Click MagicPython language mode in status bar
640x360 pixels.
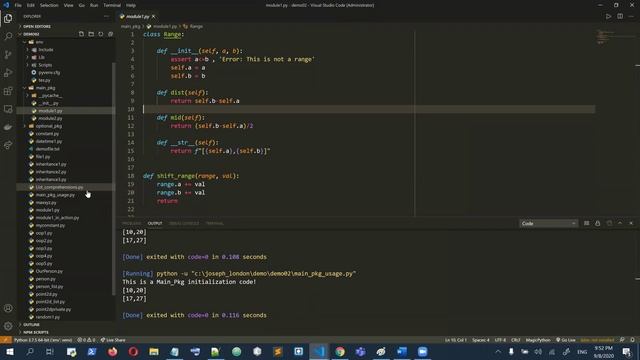tap(538, 340)
